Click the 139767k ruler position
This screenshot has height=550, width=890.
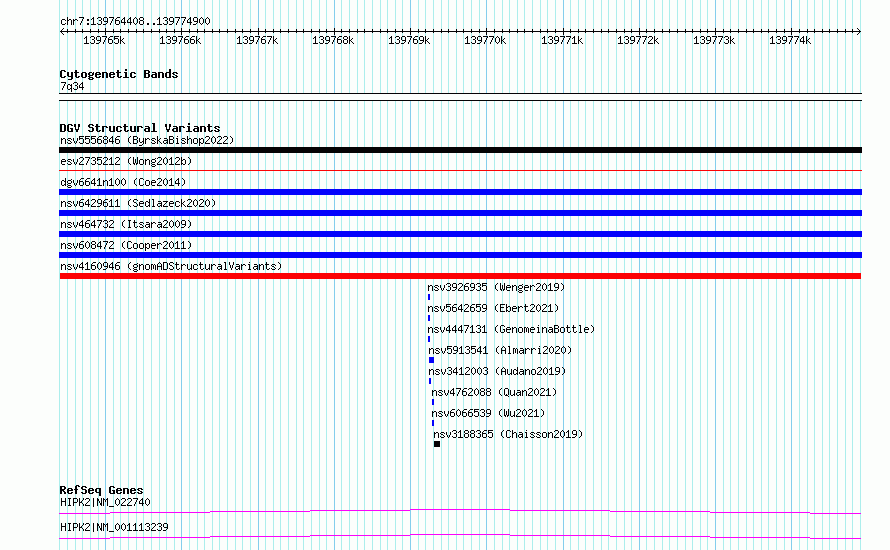[257, 40]
